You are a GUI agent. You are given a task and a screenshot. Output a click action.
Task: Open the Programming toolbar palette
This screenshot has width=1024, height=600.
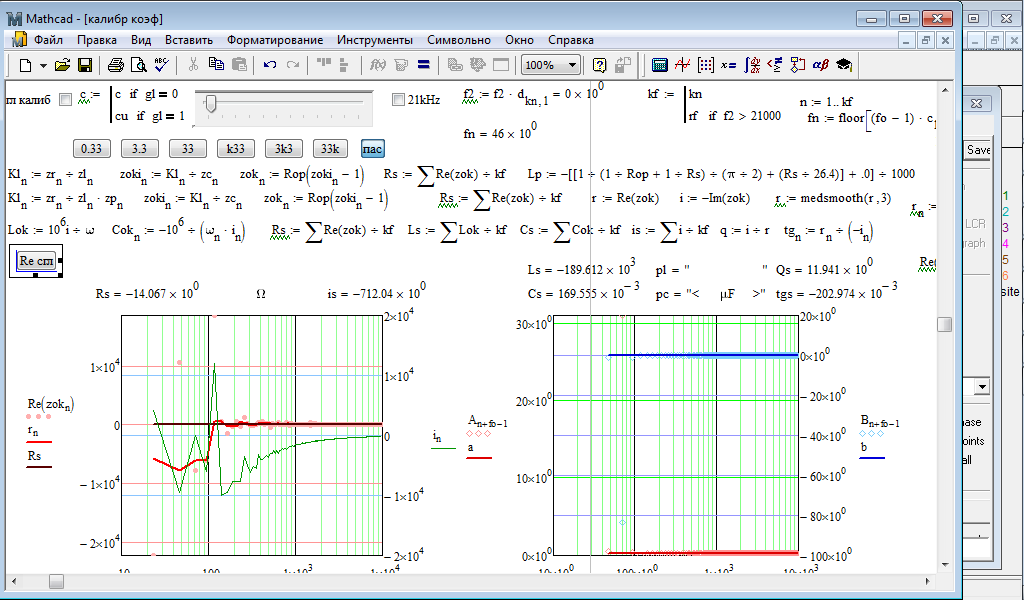tap(797, 65)
